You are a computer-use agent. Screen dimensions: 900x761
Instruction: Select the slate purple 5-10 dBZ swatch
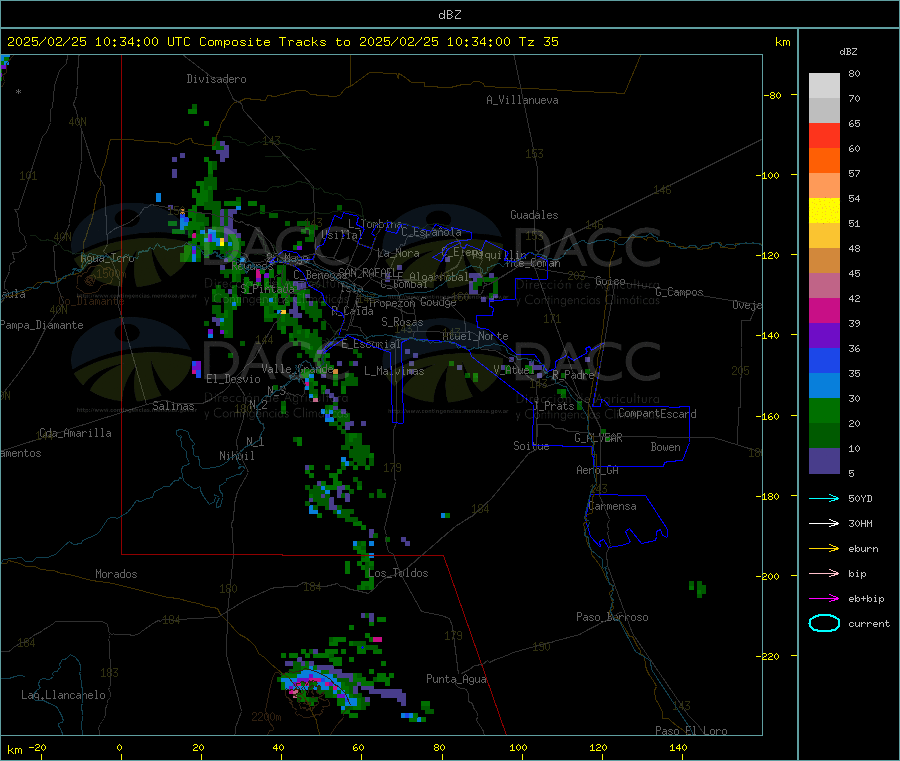824,461
